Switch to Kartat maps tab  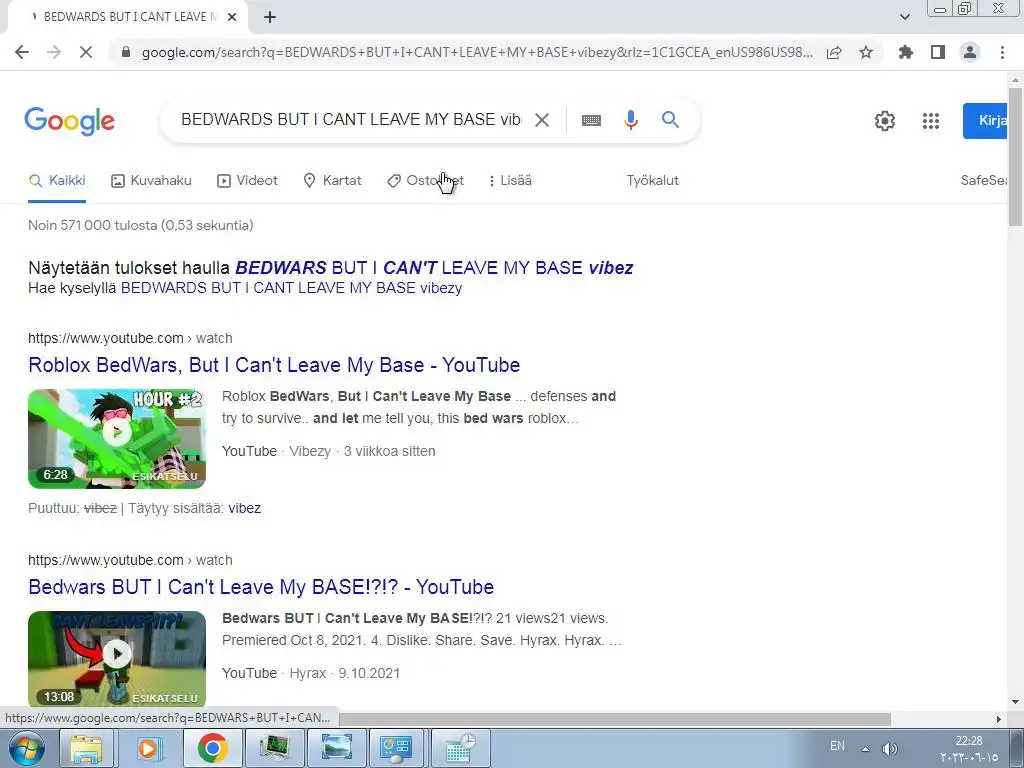(x=332, y=180)
